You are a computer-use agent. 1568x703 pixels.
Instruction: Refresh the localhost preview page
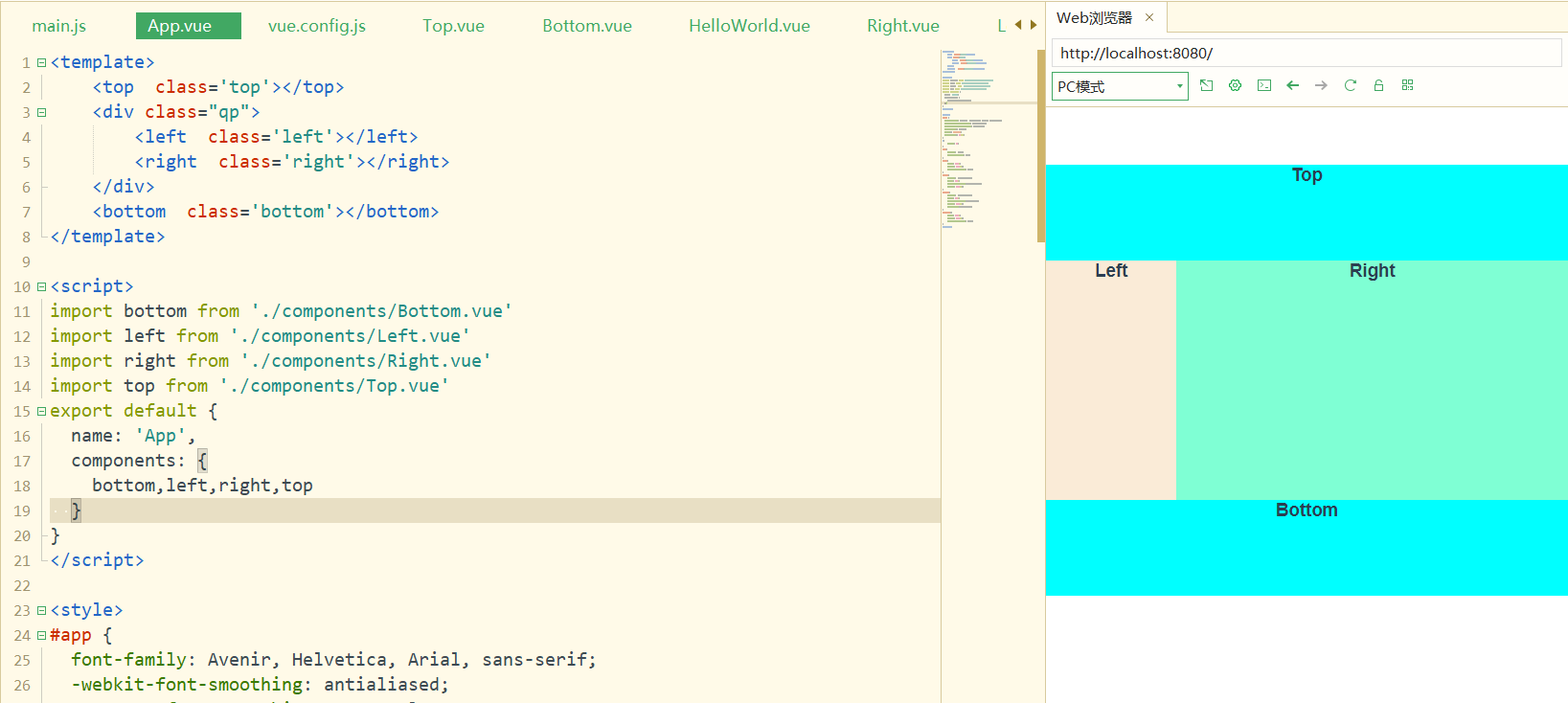pos(1351,85)
